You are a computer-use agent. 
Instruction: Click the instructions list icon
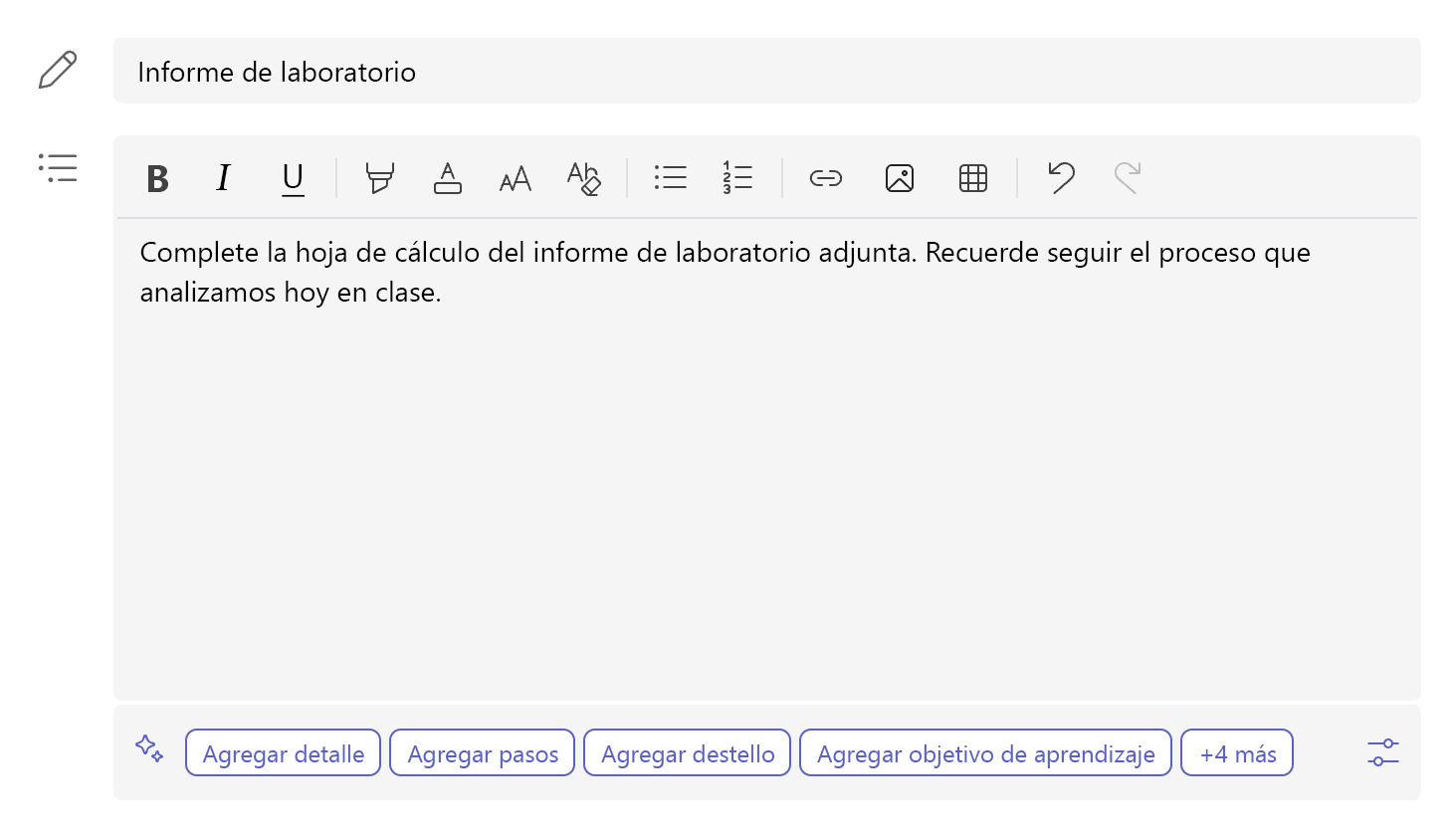(58, 167)
